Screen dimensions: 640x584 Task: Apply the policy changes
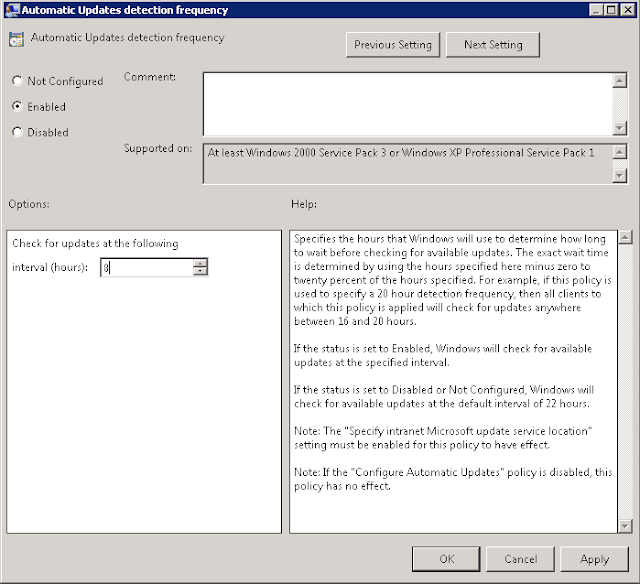(x=594, y=559)
